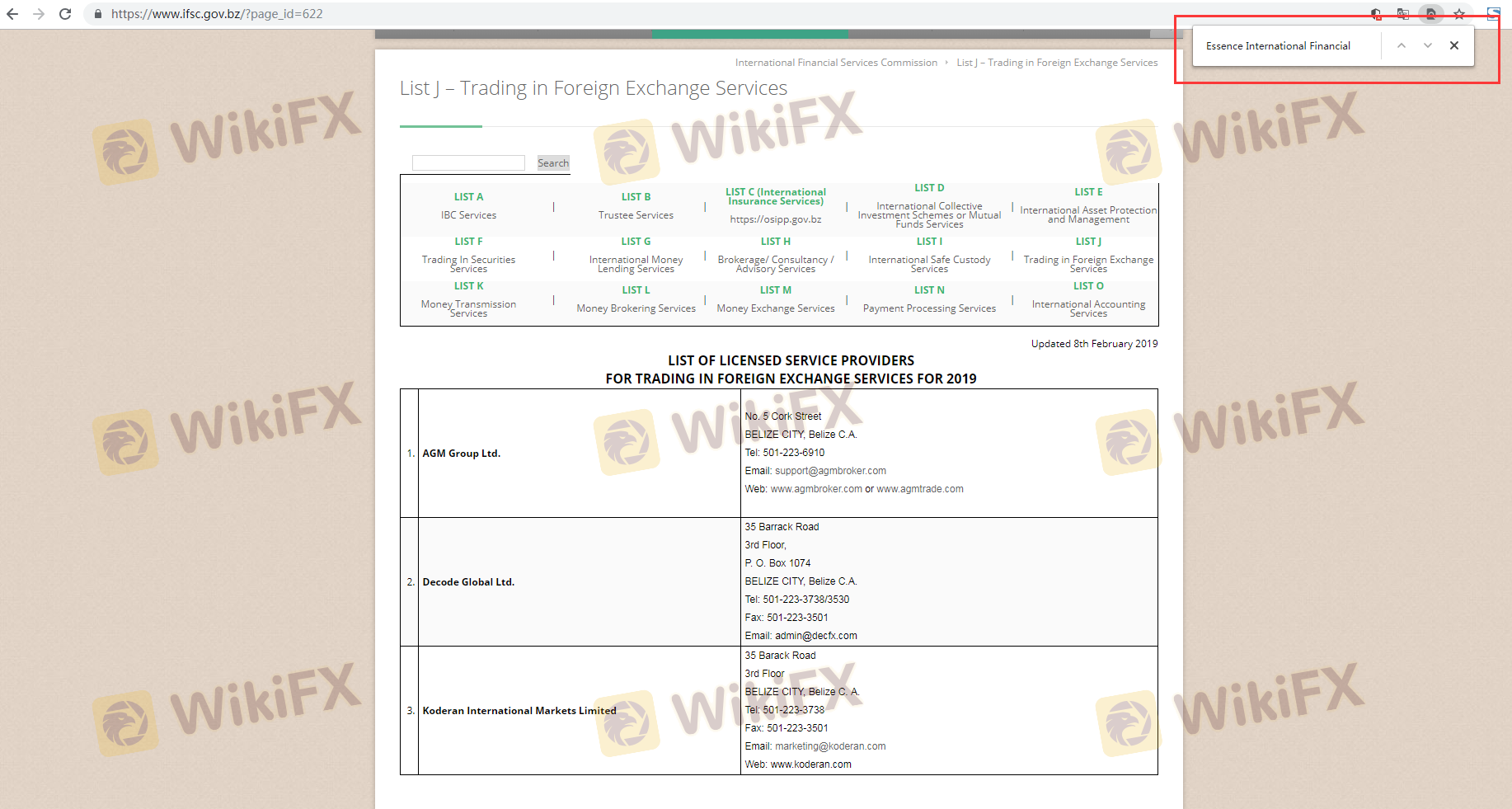Click the browser forward arrow
The height and width of the screenshot is (809, 1512).
[x=39, y=14]
